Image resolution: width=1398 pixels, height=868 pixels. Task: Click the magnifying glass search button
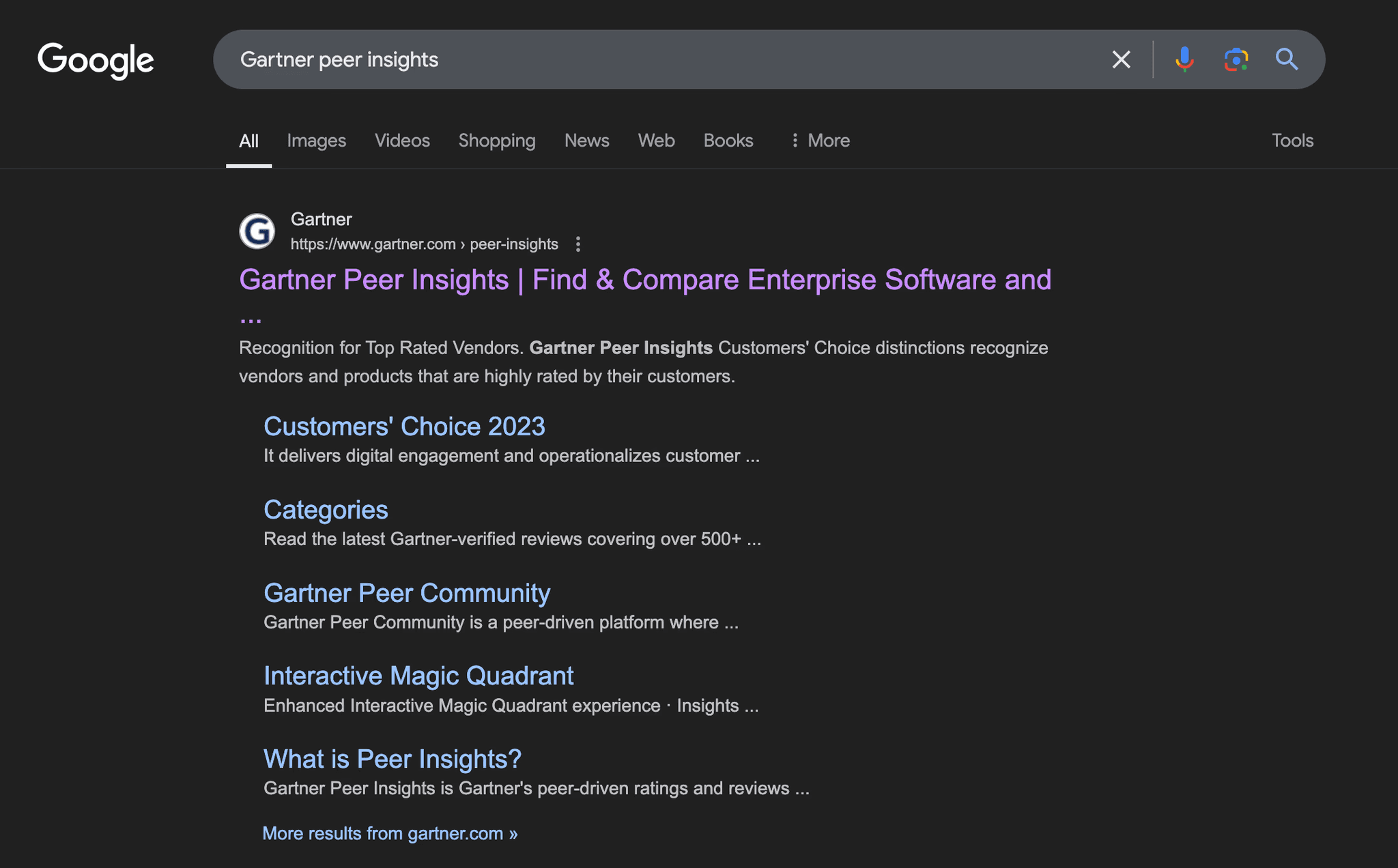(1287, 59)
